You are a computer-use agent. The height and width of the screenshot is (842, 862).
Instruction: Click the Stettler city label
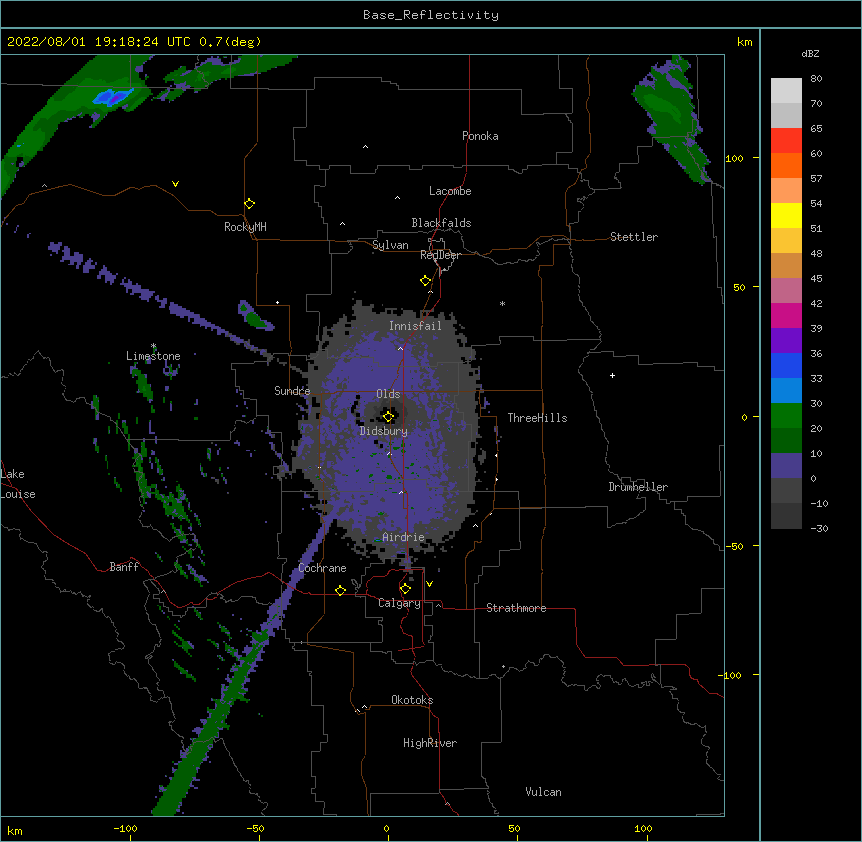[x=634, y=237]
